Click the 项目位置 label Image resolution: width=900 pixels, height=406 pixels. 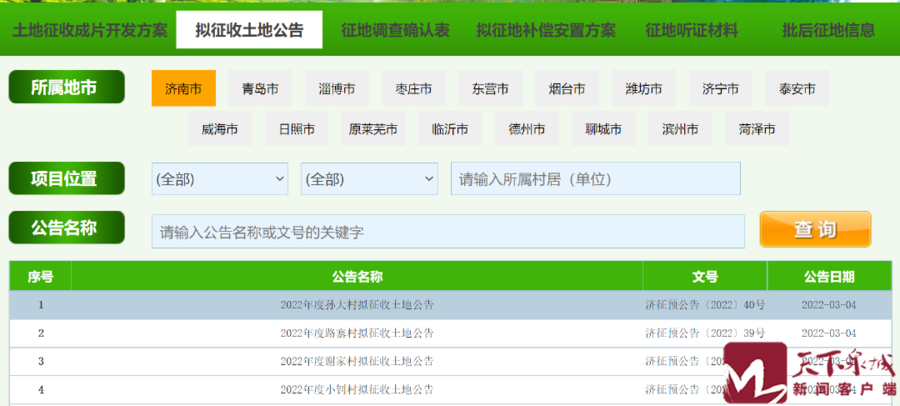tap(67, 179)
